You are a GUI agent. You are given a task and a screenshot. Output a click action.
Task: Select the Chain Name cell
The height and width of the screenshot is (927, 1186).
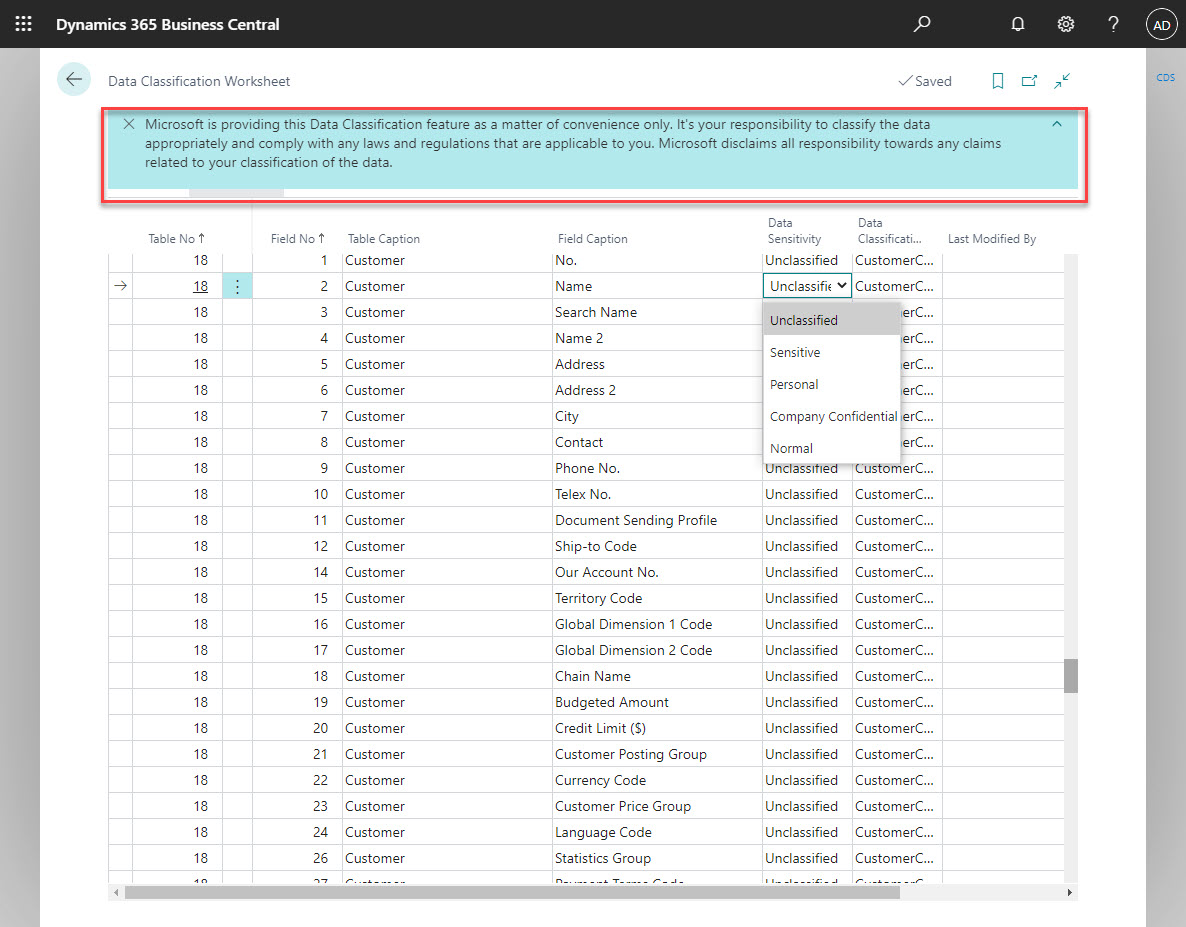coord(657,676)
